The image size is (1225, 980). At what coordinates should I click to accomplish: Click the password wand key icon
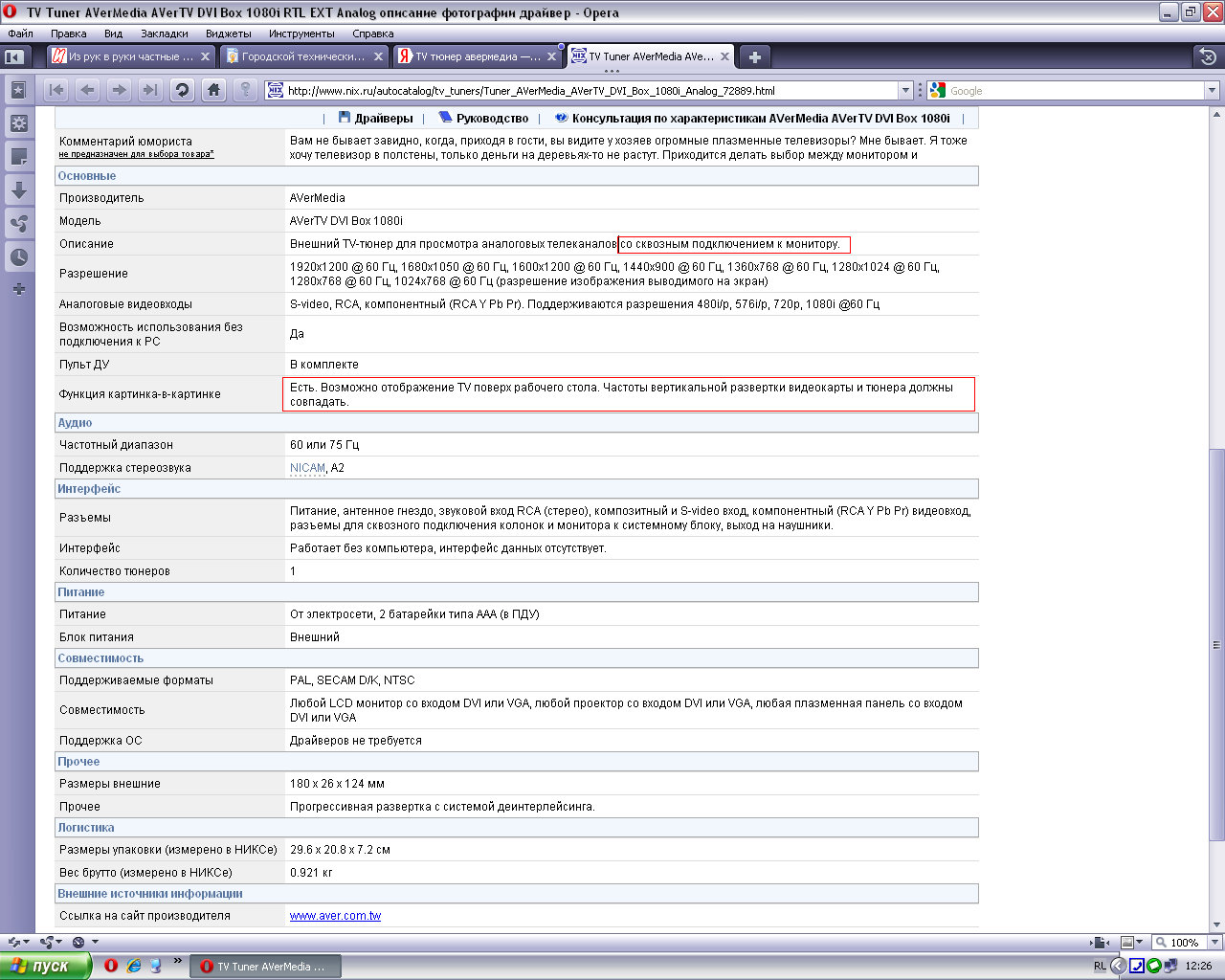(x=245, y=90)
